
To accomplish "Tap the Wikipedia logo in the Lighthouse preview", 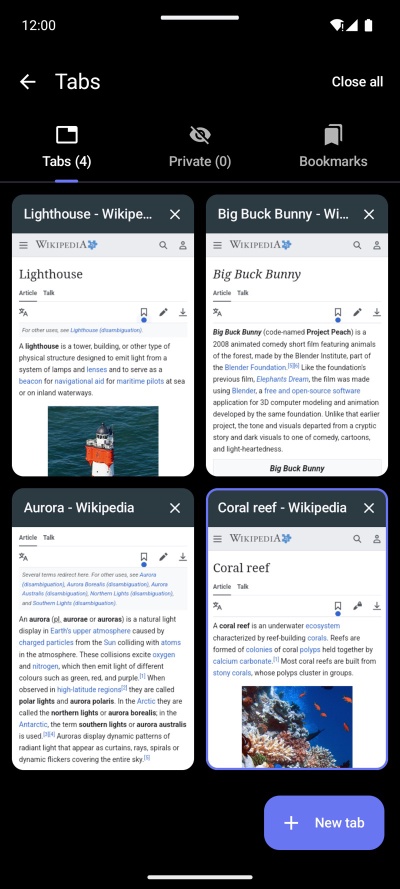I will coord(66,245).
